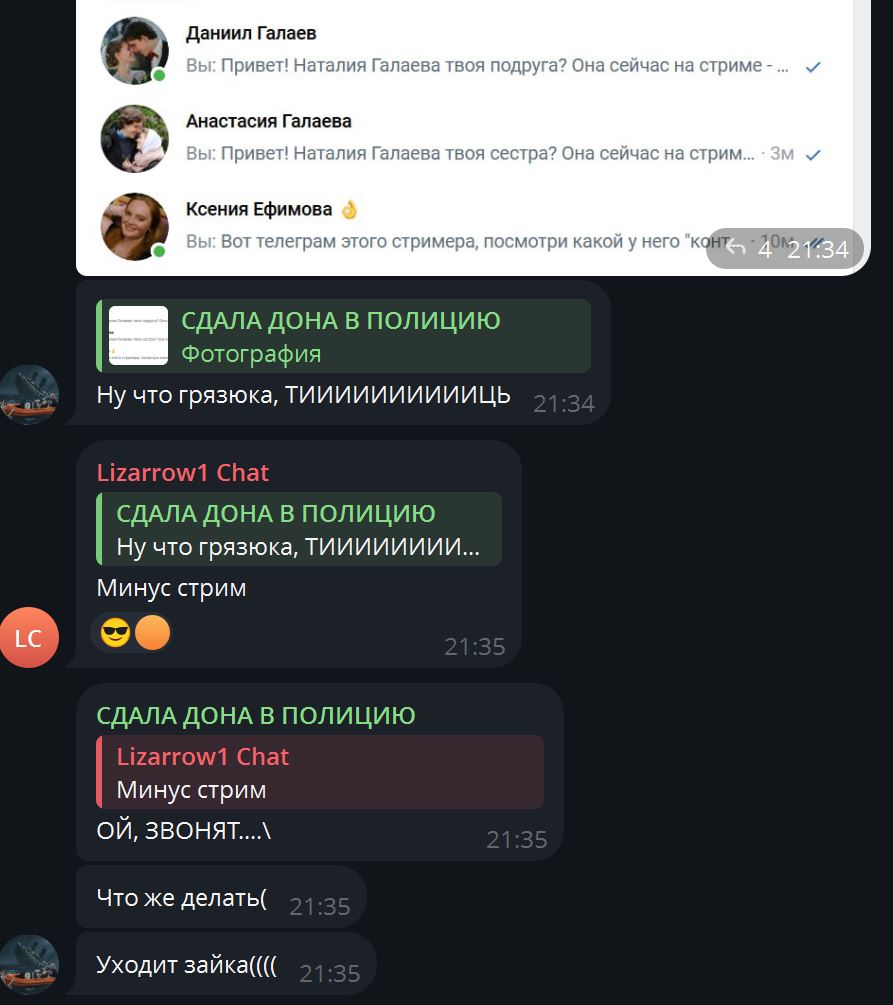Click the ОЙ, ЗВОНЯТ message bubble
The width and height of the screenshot is (893, 1005).
(x=320, y=772)
